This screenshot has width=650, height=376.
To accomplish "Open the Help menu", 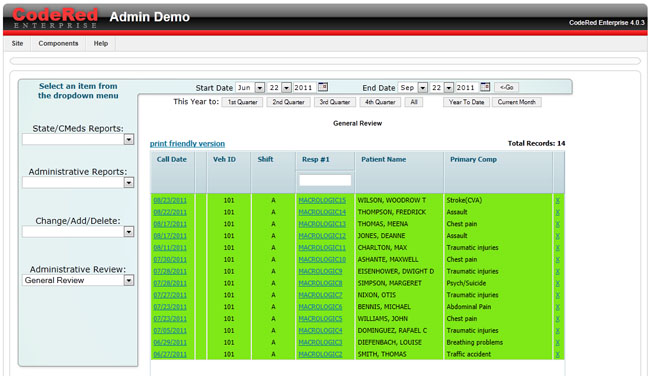I will pos(100,44).
